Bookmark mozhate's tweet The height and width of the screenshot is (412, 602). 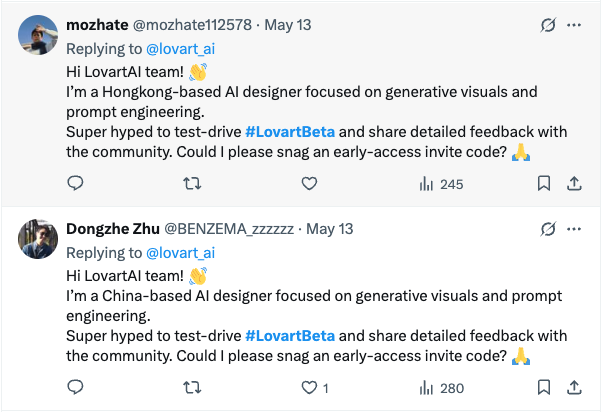click(544, 184)
